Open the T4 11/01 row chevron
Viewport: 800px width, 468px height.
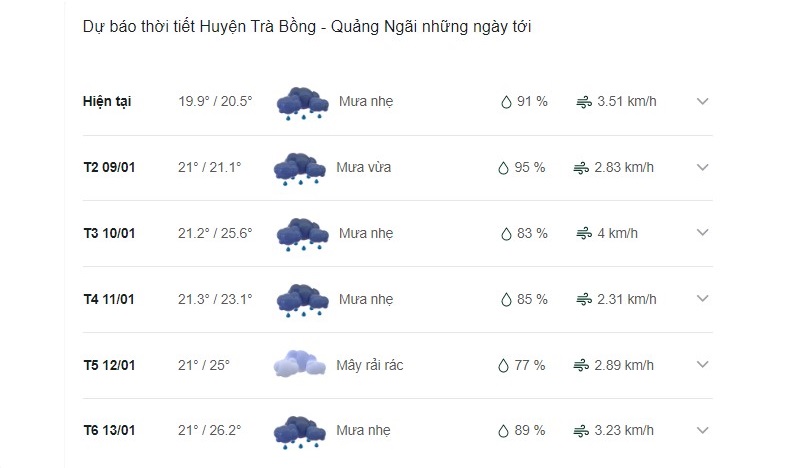pos(703,298)
